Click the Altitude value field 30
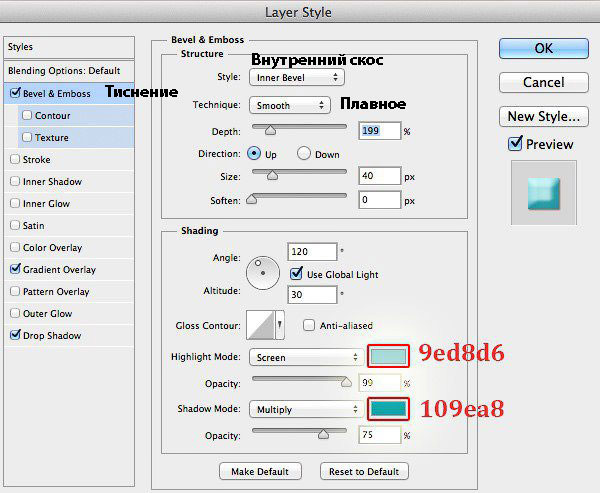600x493 pixels. click(312, 294)
